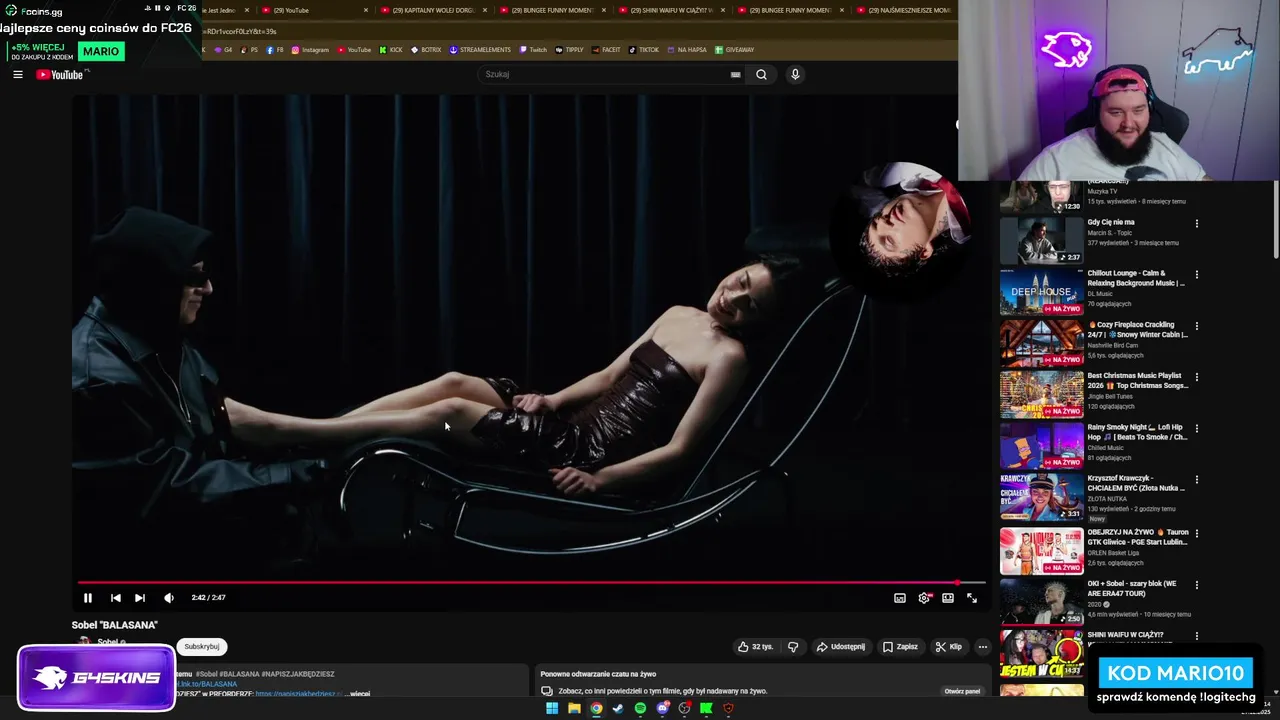Open the Windows Start menu
The width and height of the screenshot is (1280, 720).
[551, 709]
